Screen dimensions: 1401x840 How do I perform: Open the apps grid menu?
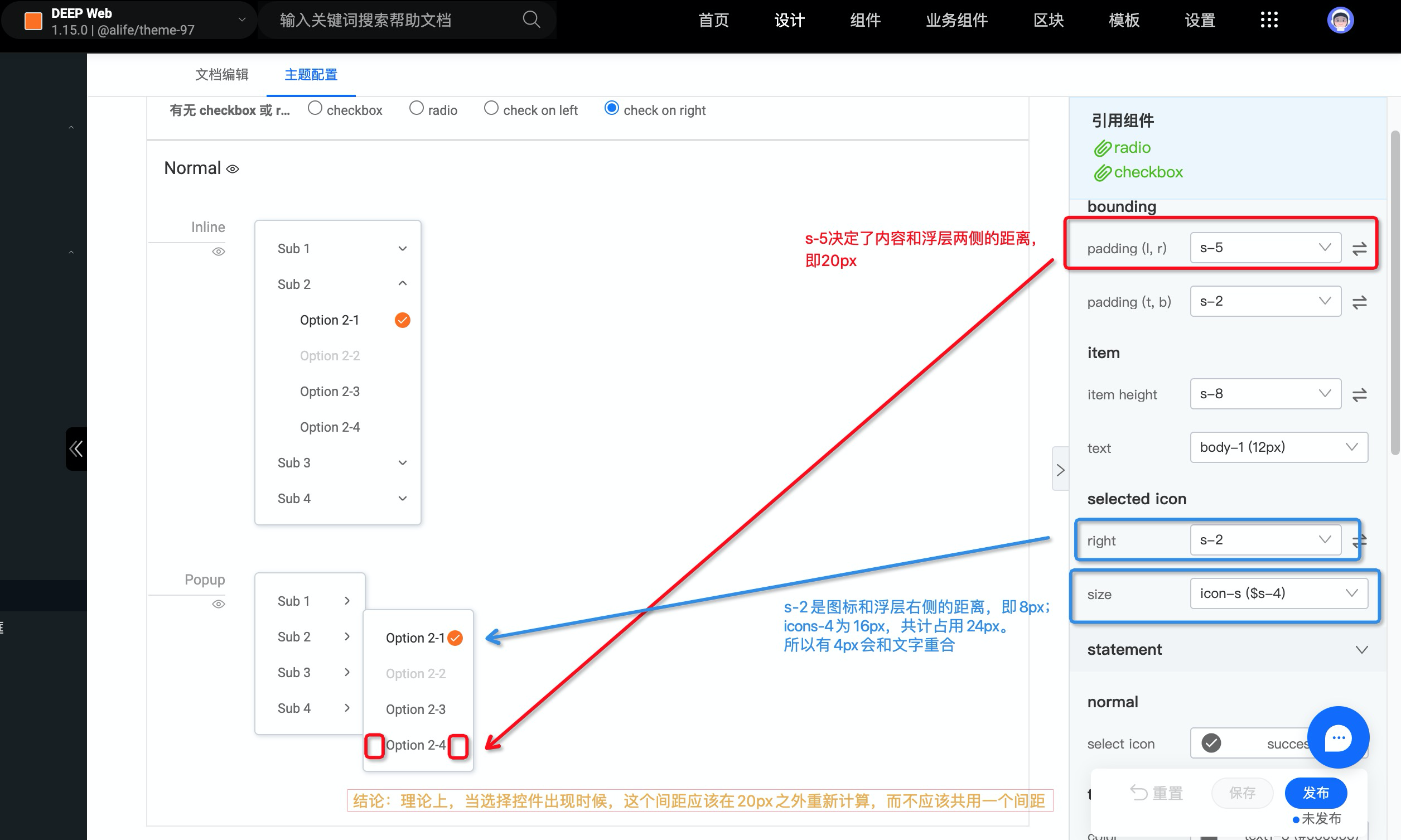(1270, 20)
